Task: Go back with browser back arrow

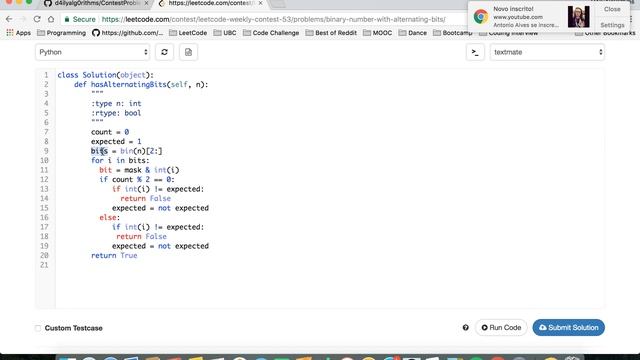Action: click(9, 19)
